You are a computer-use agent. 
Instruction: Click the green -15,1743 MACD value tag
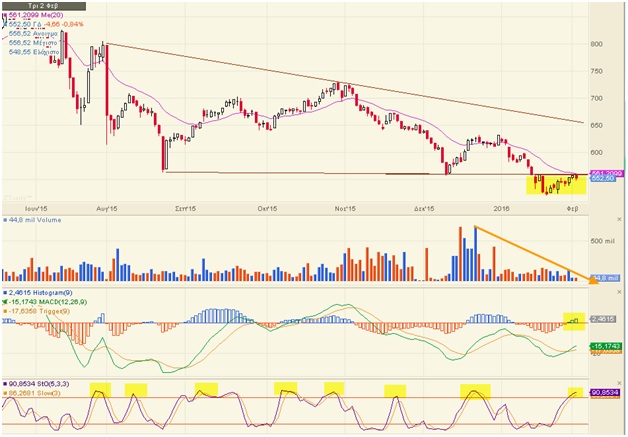(603, 346)
